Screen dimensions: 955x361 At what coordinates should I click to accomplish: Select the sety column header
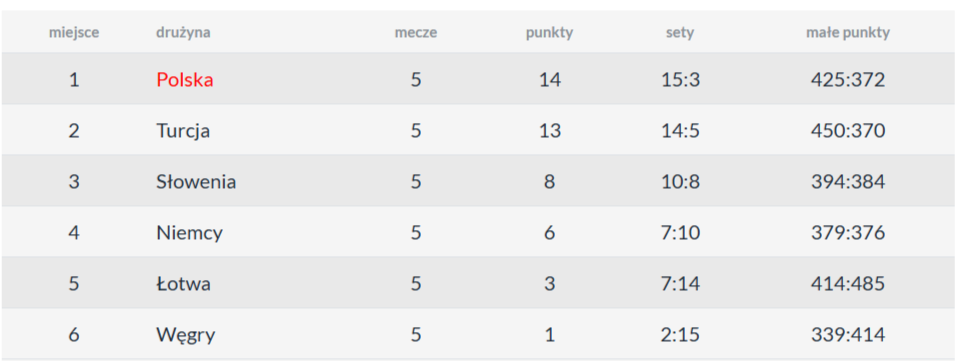pos(680,33)
